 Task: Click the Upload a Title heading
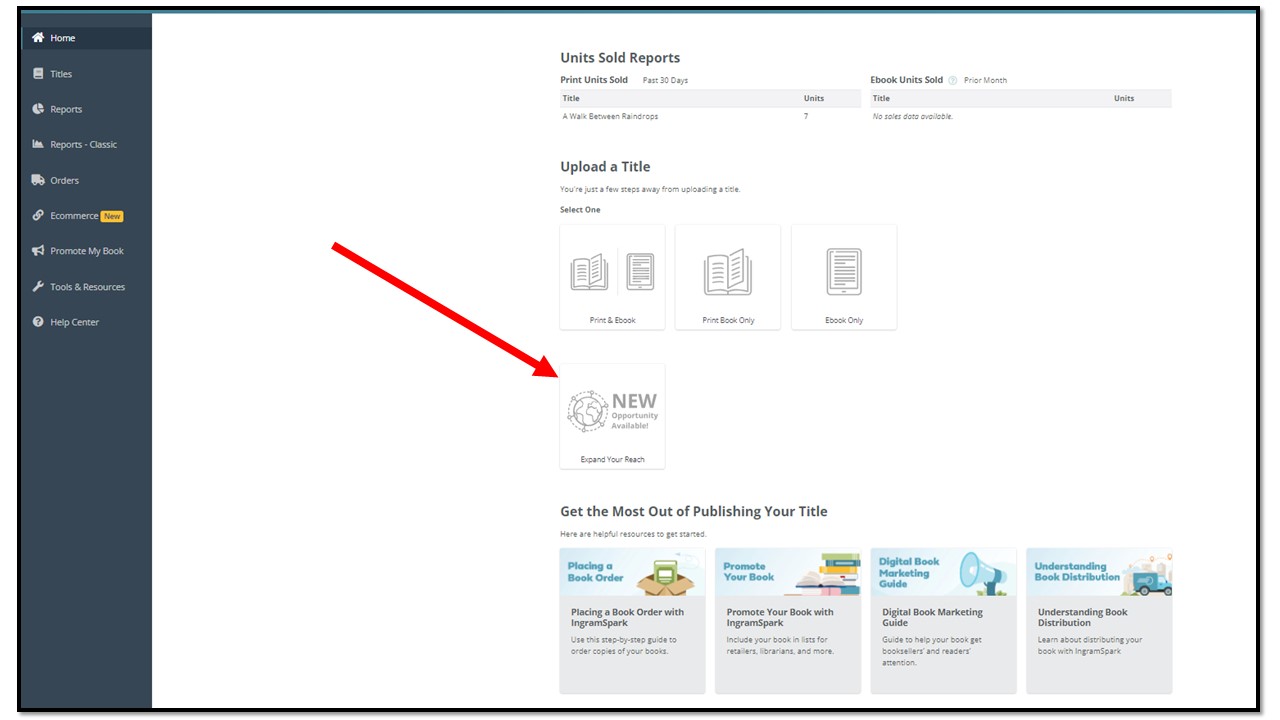click(x=605, y=167)
